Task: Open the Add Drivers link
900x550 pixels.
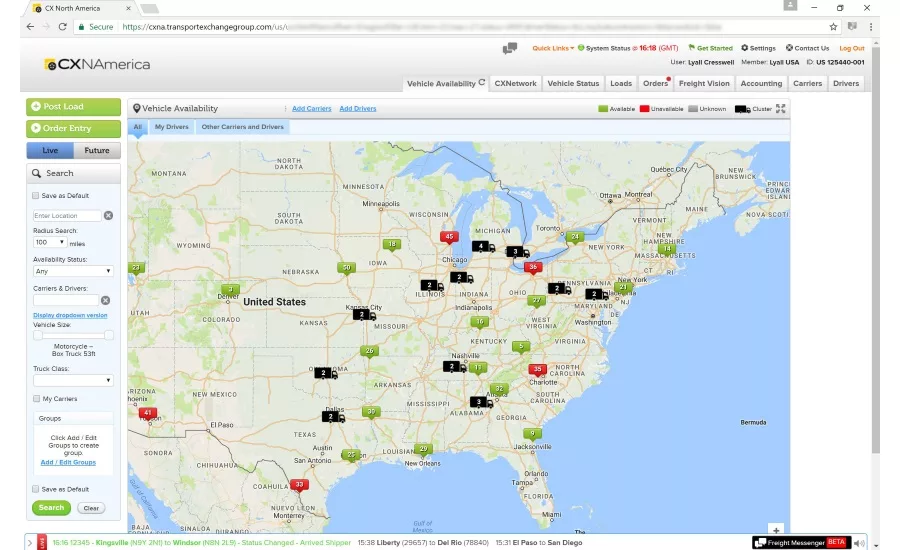Action: (358, 109)
